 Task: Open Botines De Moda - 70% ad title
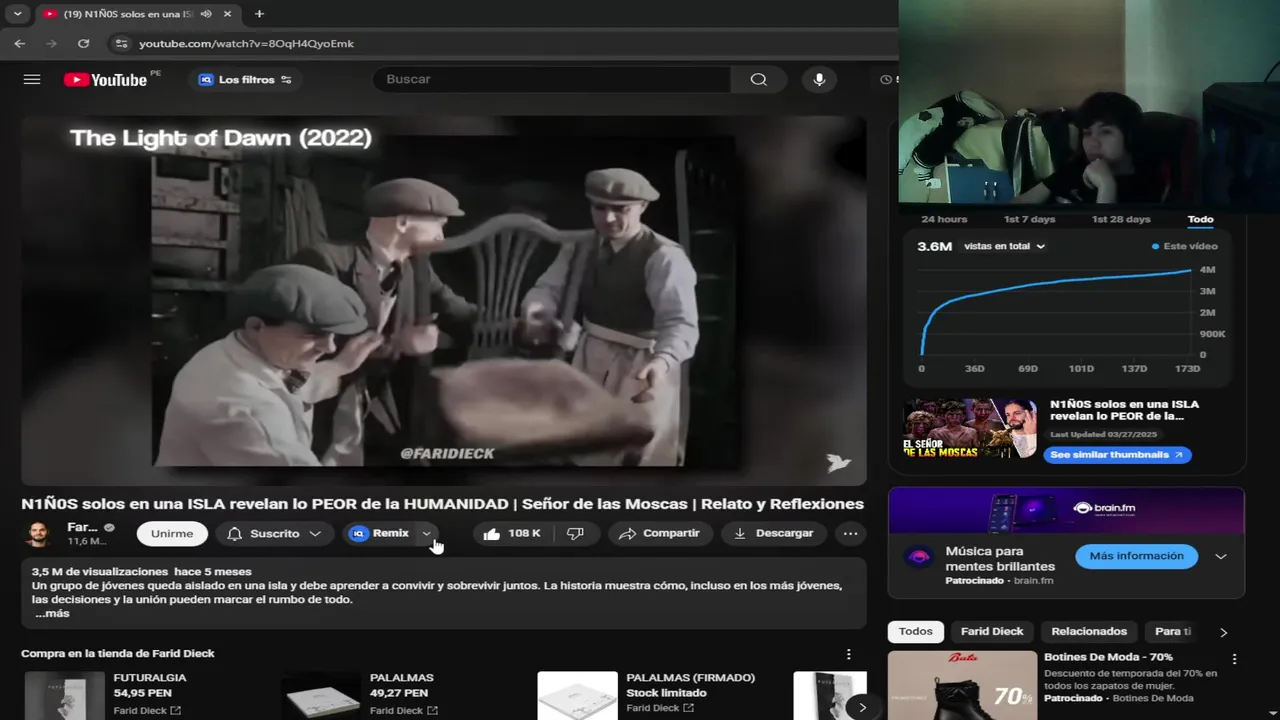click(1108, 657)
